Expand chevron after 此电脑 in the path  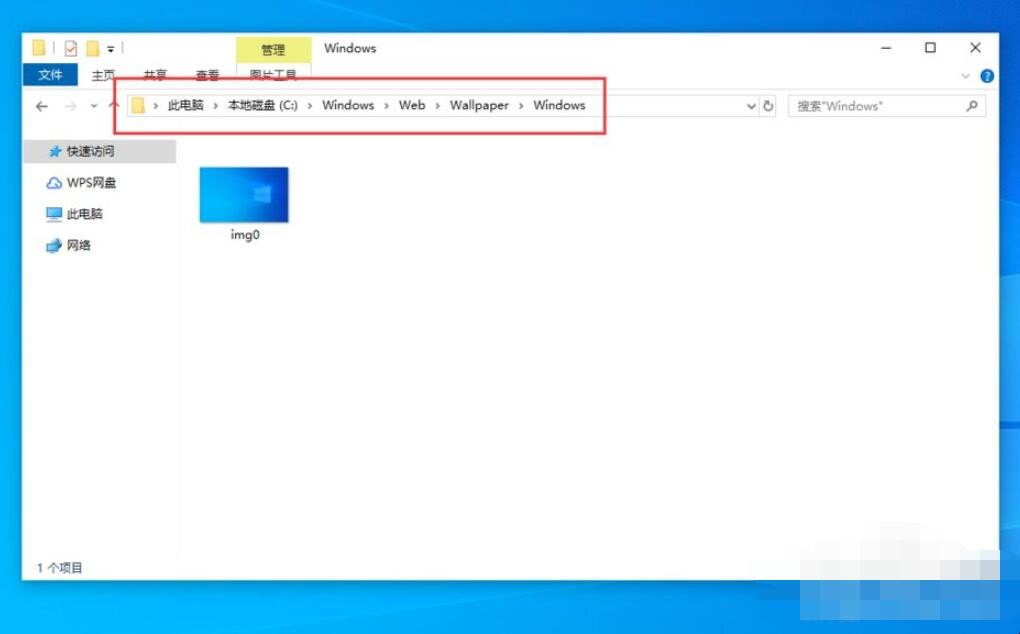[x=215, y=106]
